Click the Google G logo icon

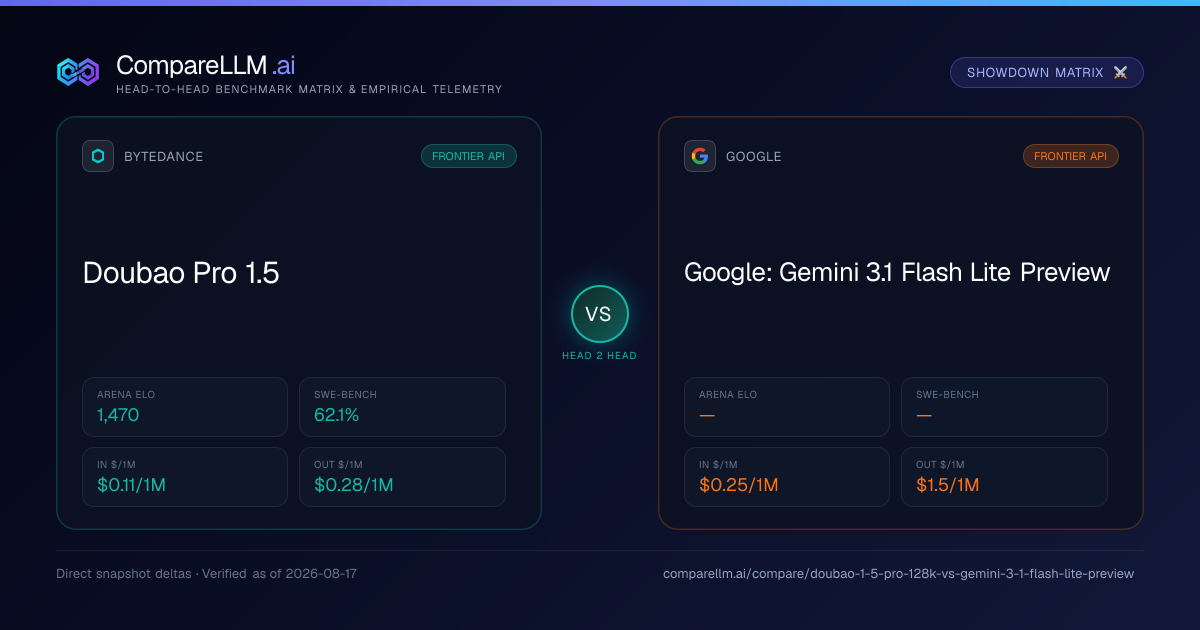coord(700,156)
